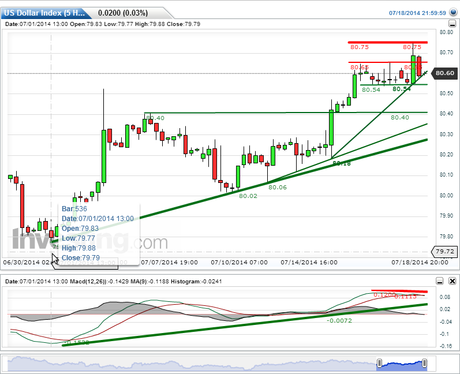460x374 pixels.
Task: Click the 07/07/2014 19:00 axis date
Action: coord(169,262)
